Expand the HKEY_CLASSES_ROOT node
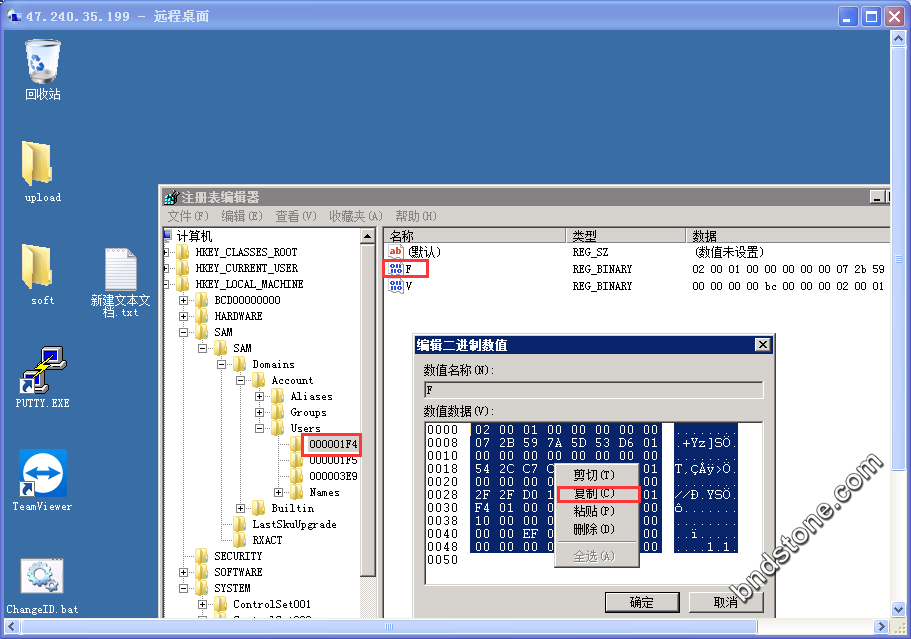This screenshot has height=639, width=911. pos(166,252)
